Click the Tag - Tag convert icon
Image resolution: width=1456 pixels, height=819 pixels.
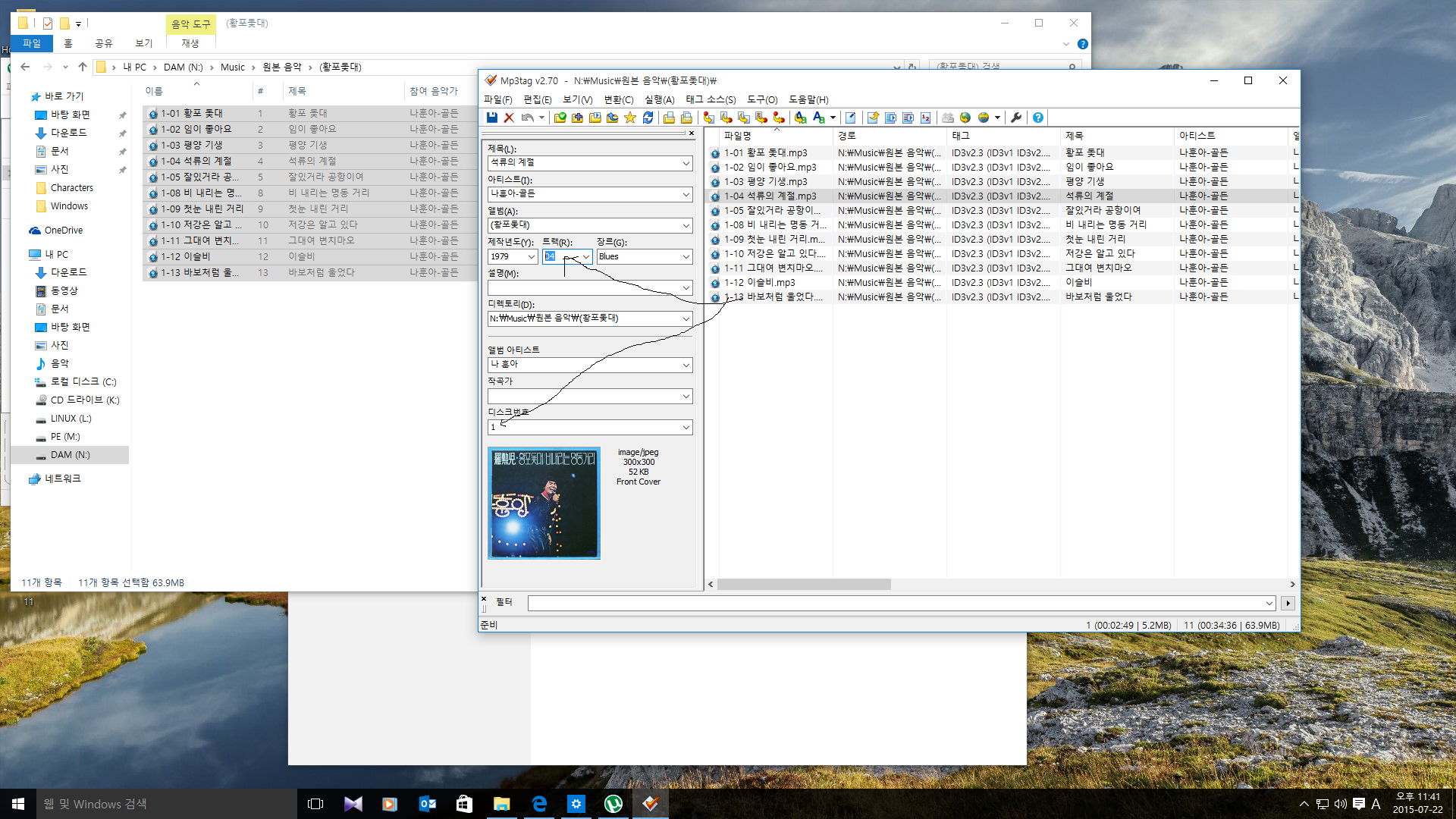tap(779, 118)
